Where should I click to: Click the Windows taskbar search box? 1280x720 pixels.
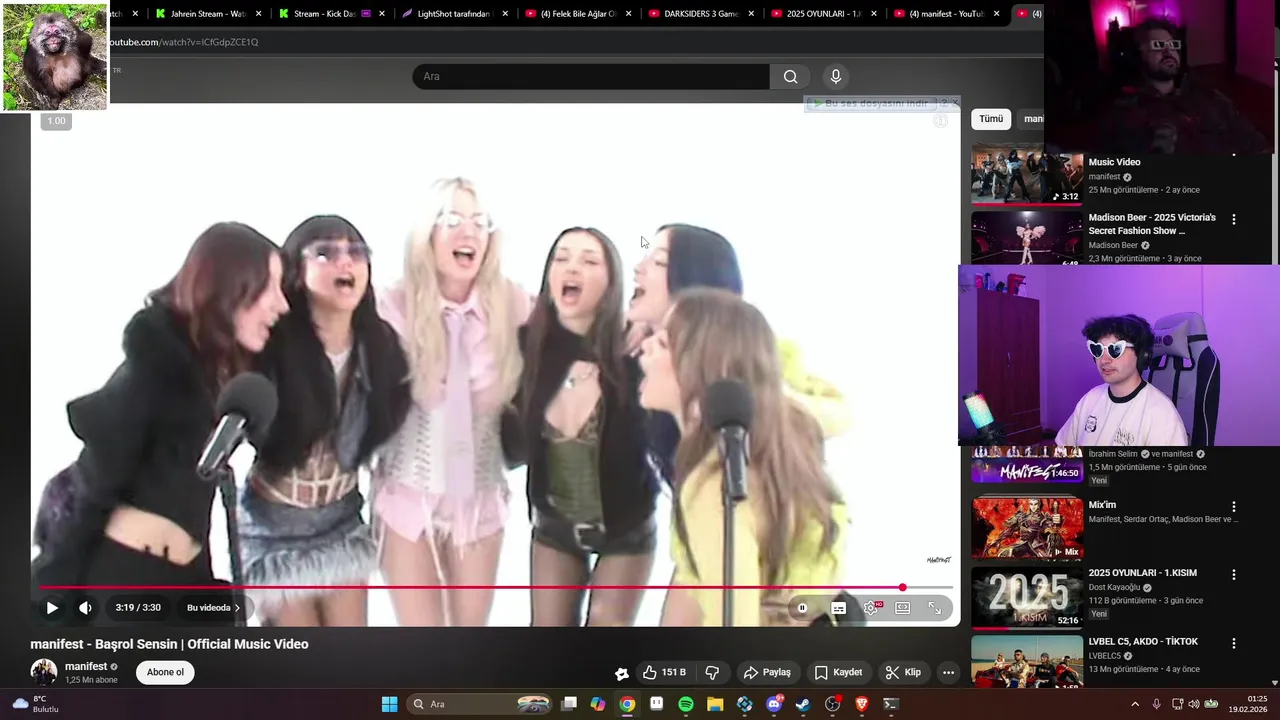coord(480,704)
